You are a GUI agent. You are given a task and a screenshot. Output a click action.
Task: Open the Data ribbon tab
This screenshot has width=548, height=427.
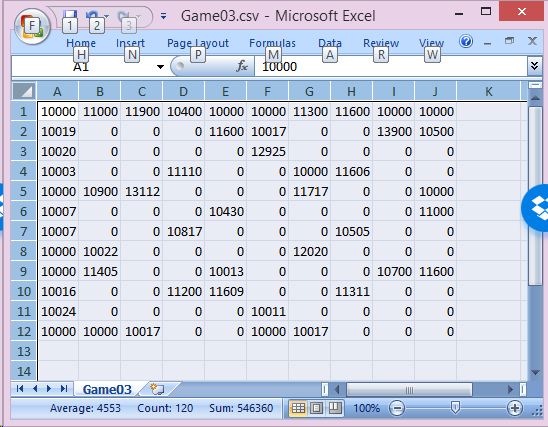click(330, 43)
